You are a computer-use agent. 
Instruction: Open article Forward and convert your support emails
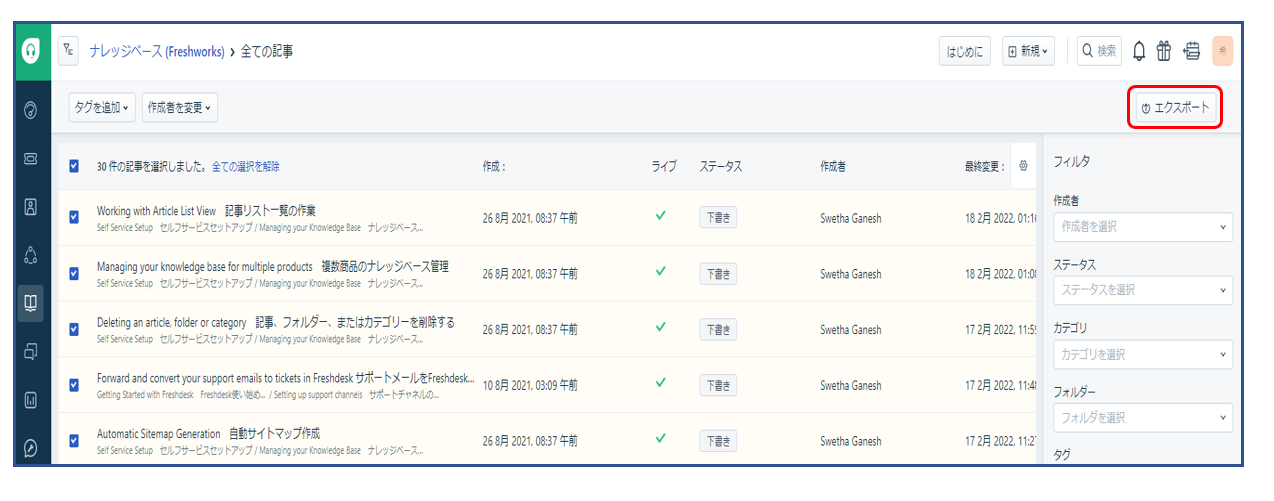285,378
